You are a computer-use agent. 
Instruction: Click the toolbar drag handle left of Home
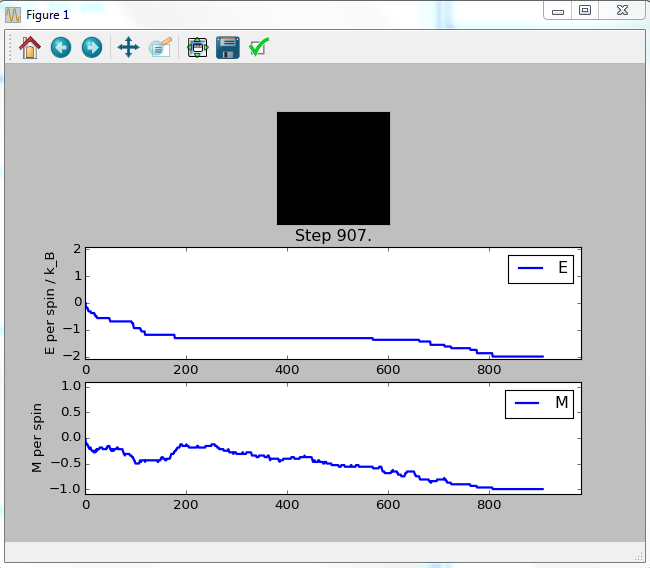coord(11,47)
